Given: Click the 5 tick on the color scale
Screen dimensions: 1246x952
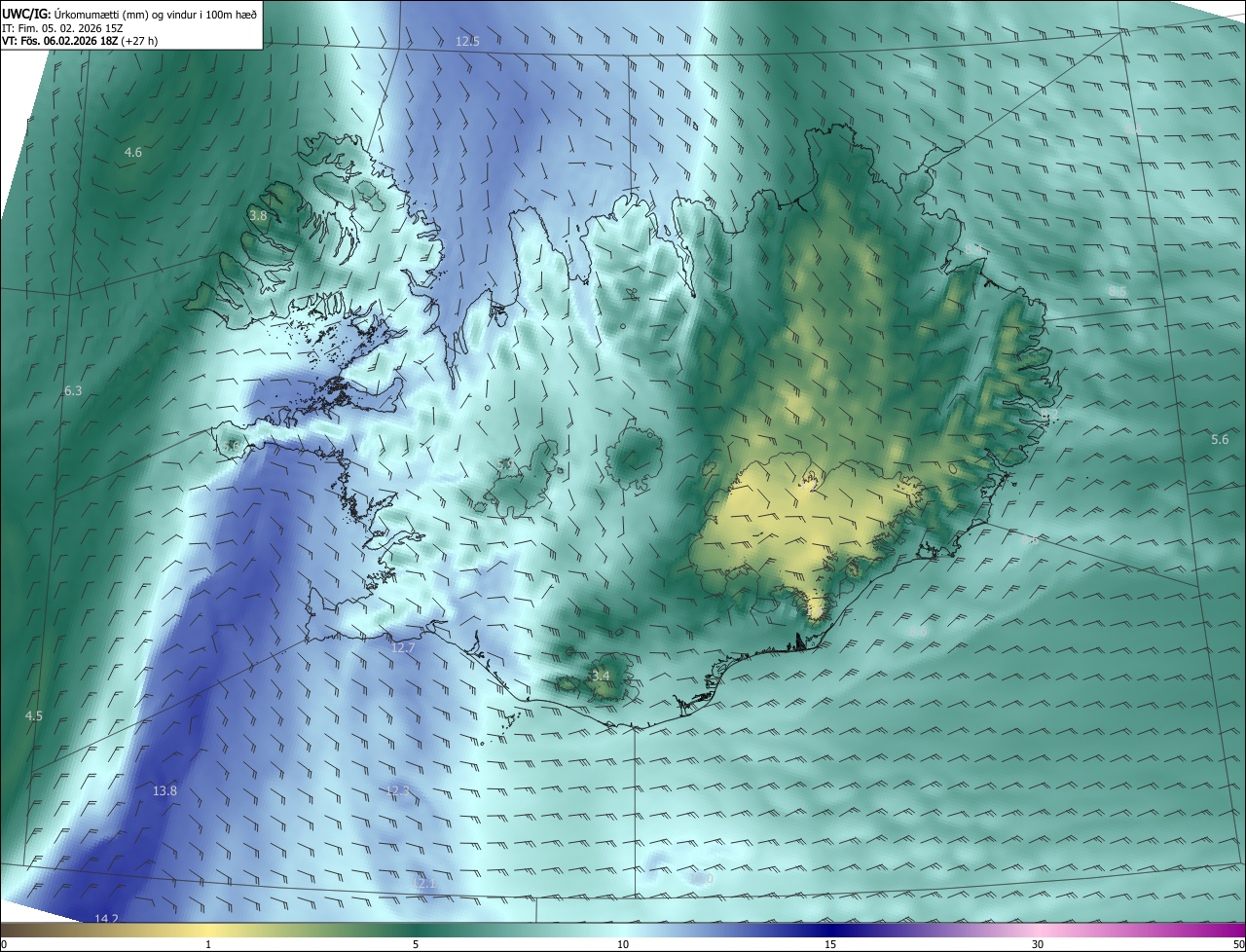Looking at the screenshot, I should coord(416,944).
